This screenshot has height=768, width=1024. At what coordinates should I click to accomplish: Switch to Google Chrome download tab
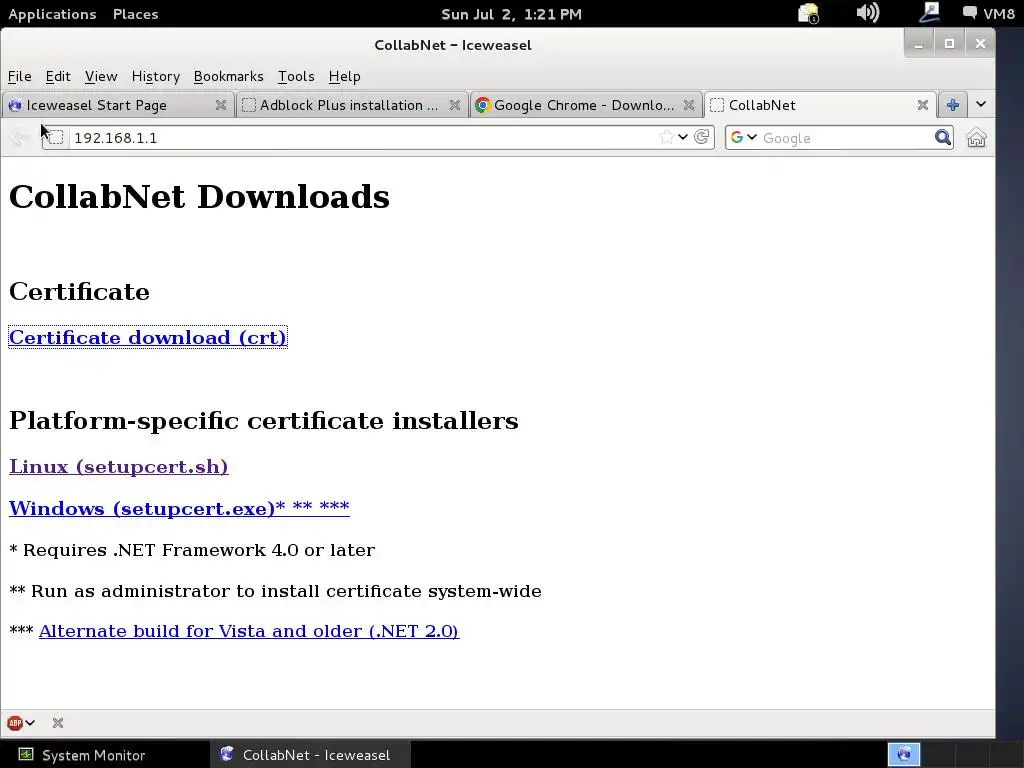pos(585,105)
